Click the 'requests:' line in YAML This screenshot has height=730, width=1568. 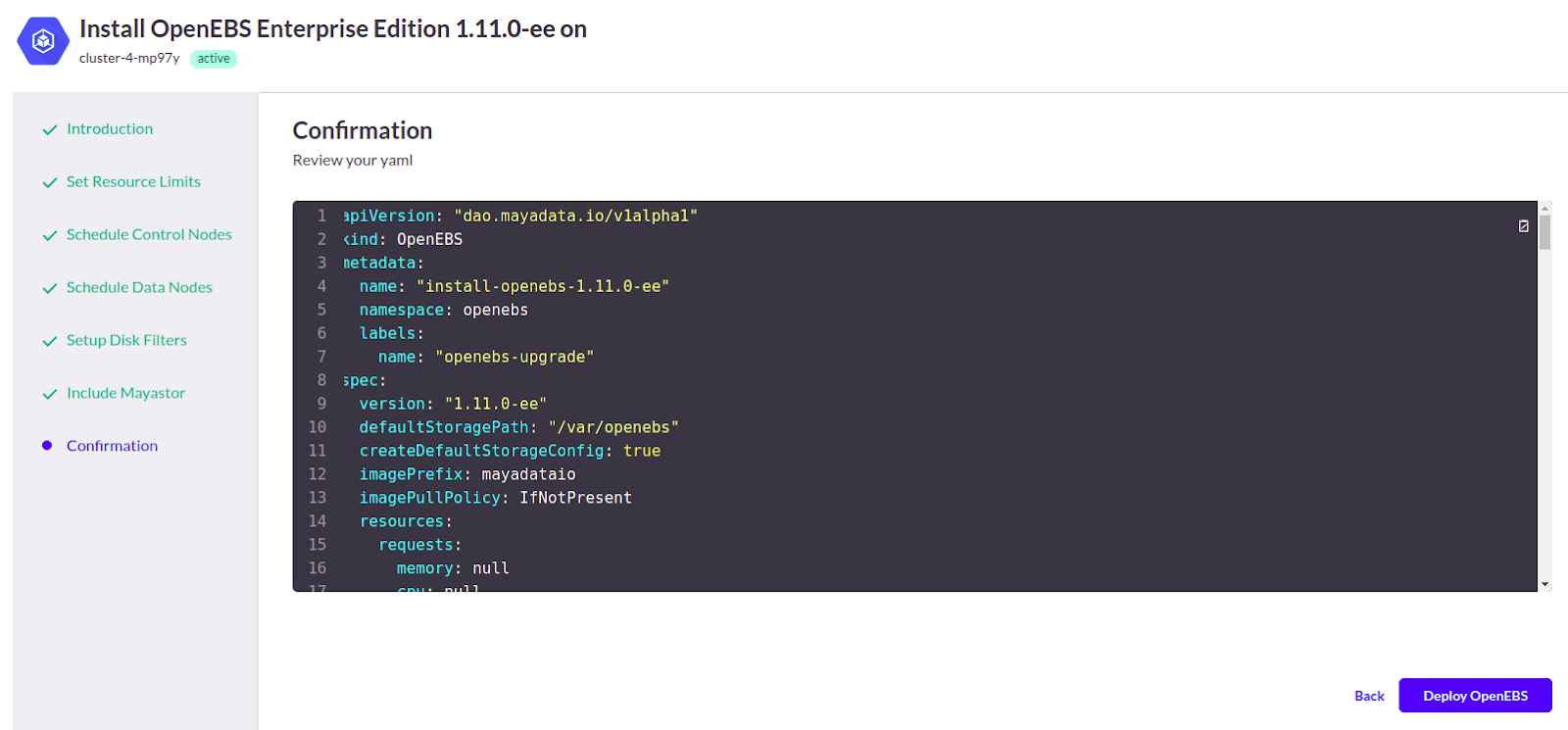click(419, 545)
